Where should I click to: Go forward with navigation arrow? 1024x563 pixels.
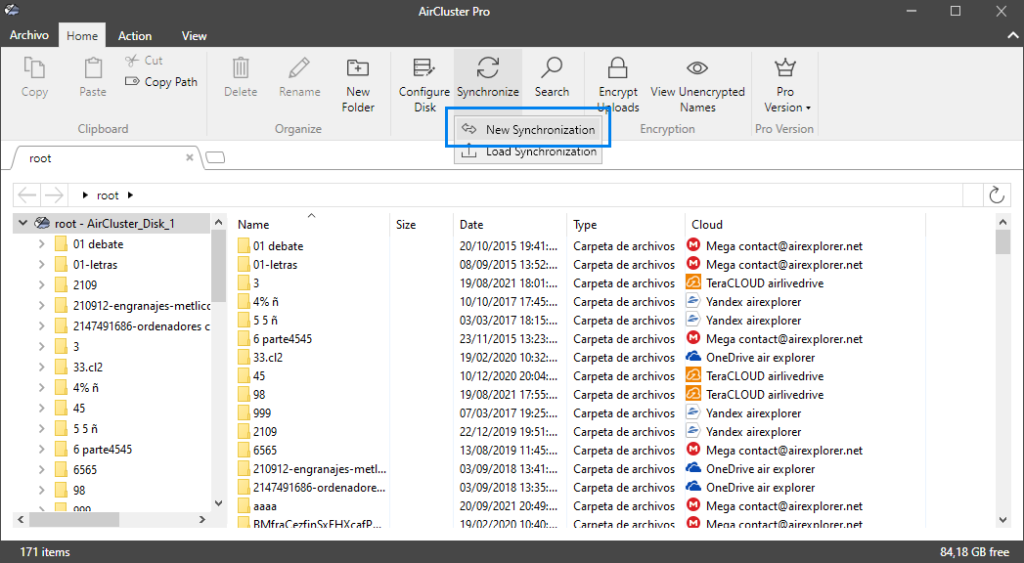54,195
